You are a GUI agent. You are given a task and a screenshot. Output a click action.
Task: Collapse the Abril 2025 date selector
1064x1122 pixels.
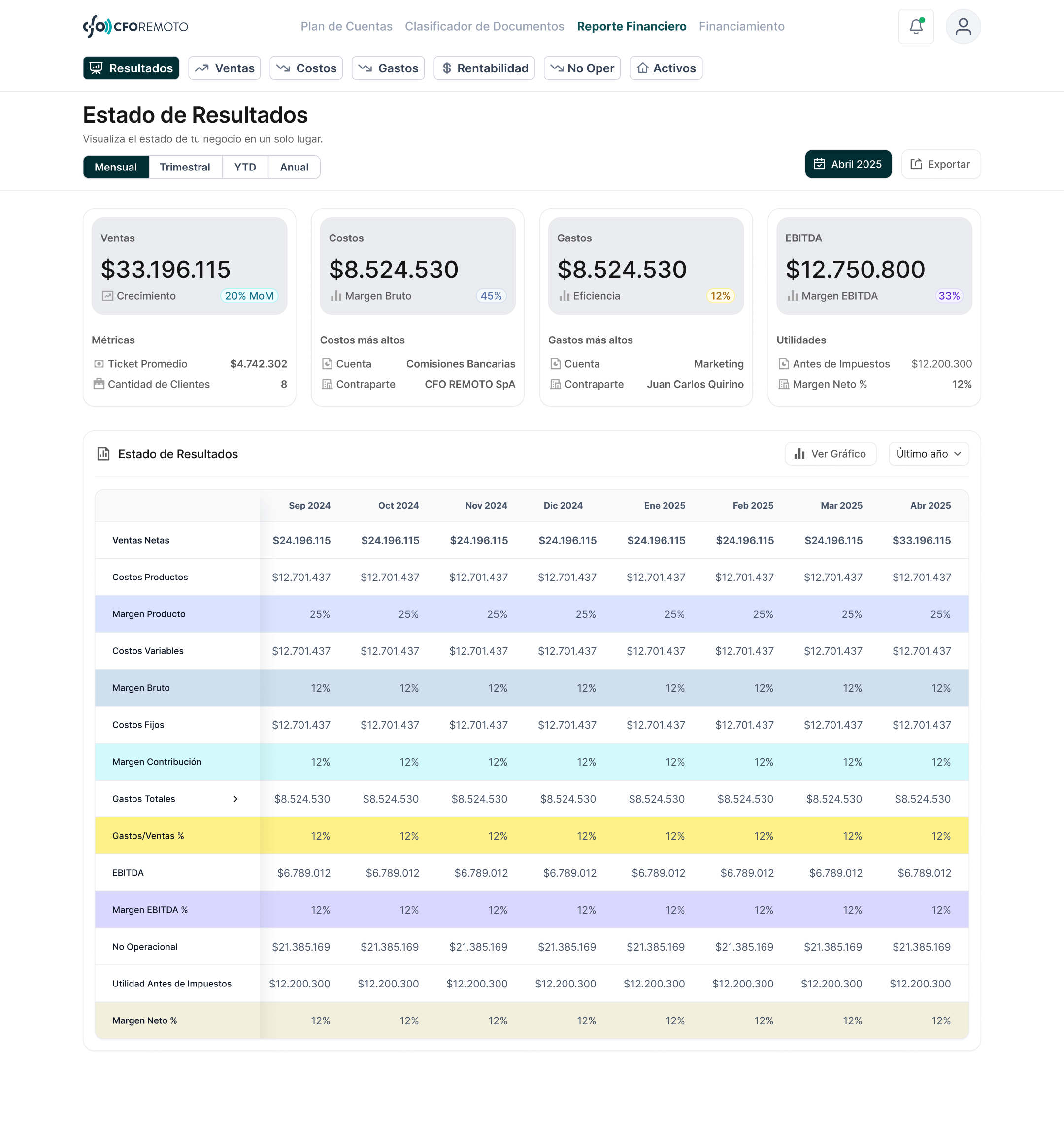pos(848,164)
